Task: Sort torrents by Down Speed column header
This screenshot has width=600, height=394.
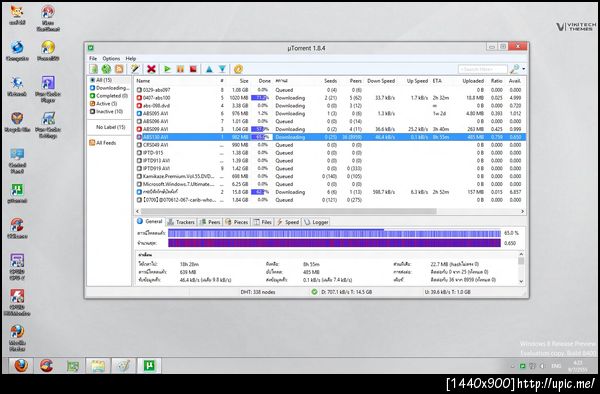Action: [x=381, y=81]
